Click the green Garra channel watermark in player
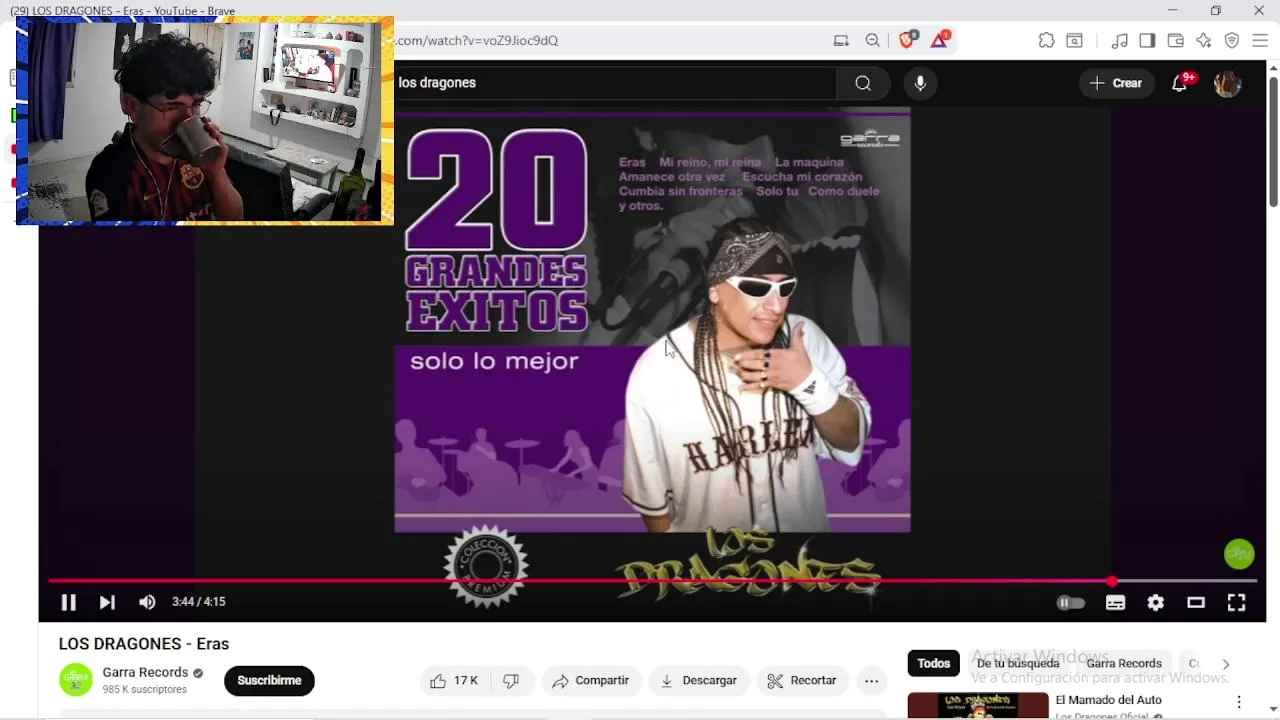 (x=1239, y=554)
